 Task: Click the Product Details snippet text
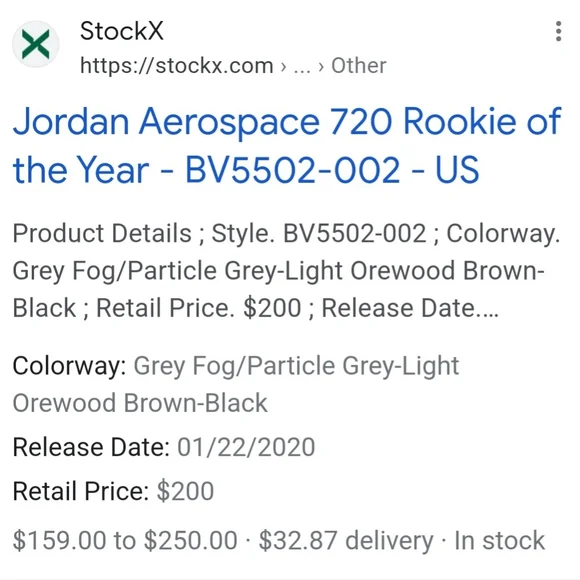click(x=102, y=233)
